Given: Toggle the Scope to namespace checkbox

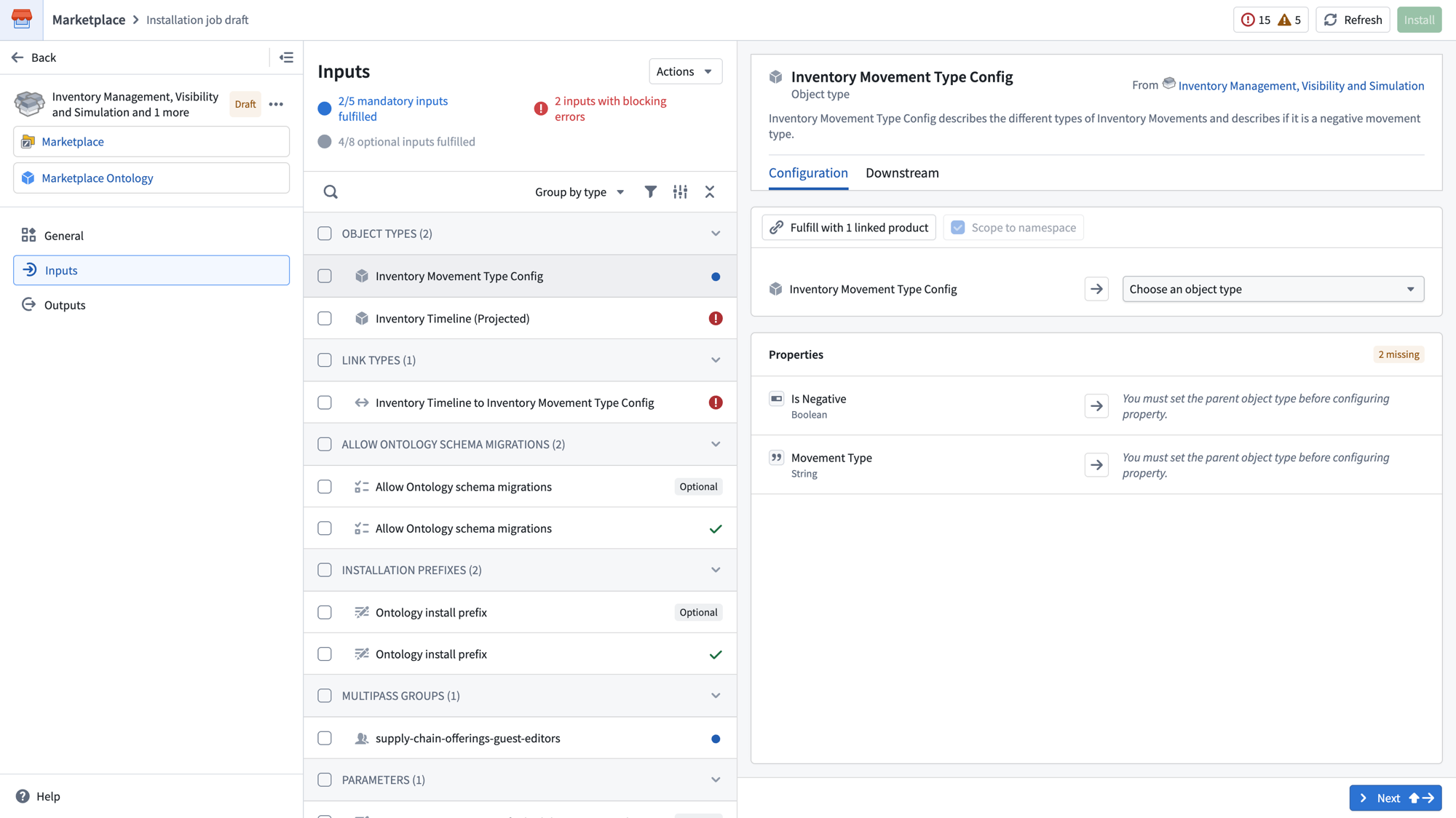Looking at the screenshot, I should coord(958,228).
